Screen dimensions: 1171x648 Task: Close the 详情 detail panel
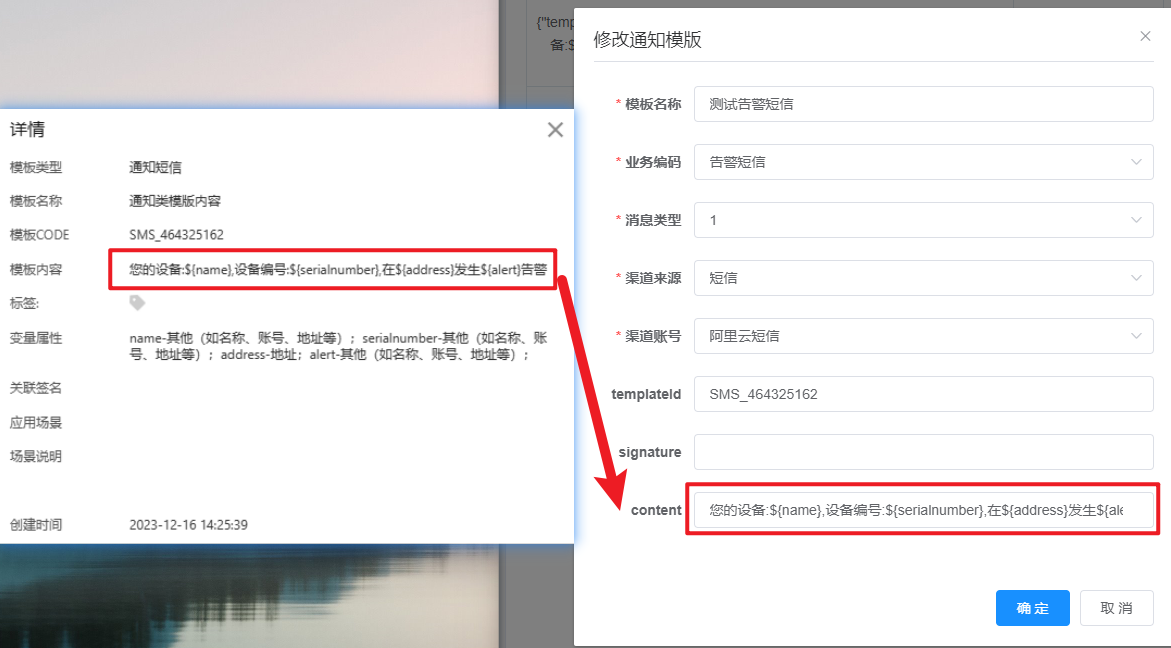tap(555, 129)
